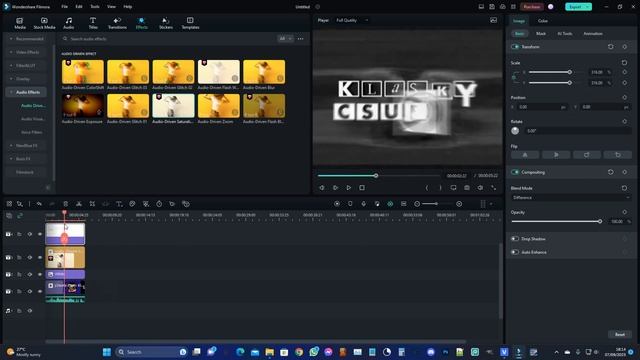Expand the Overlay category
Viewport: 640px width, 360px height.
point(27,79)
